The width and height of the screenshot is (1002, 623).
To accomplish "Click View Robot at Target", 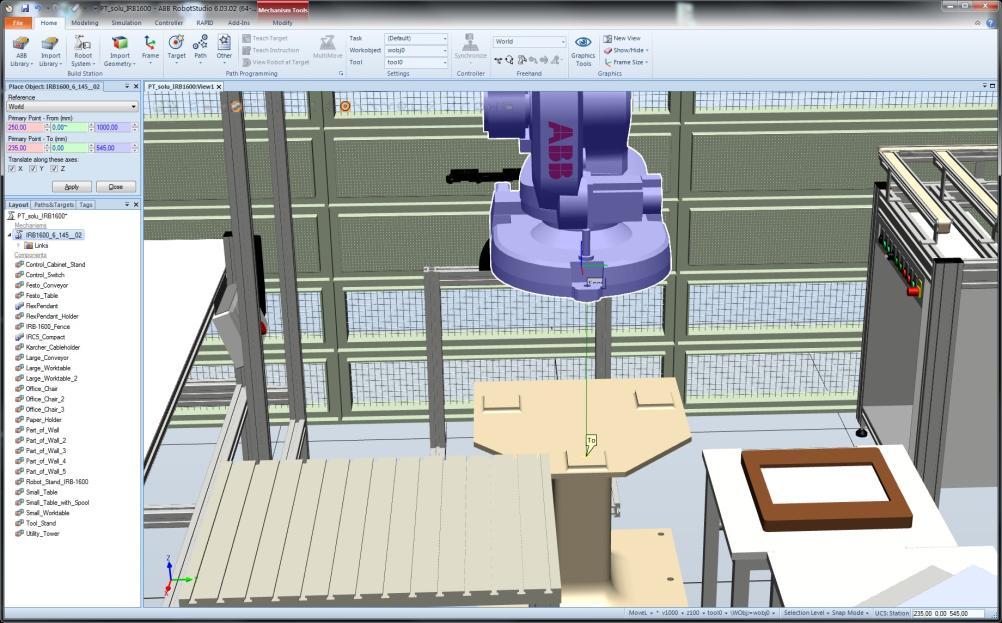I will [x=275, y=62].
